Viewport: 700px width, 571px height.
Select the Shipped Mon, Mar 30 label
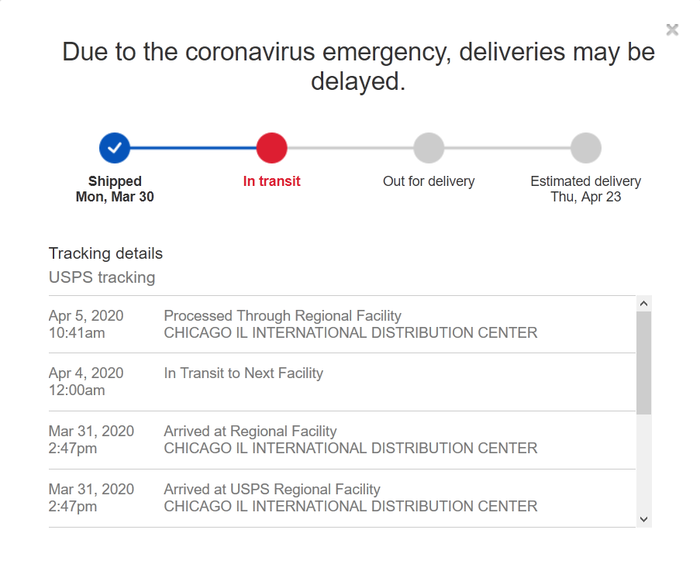click(x=115, y=189)
